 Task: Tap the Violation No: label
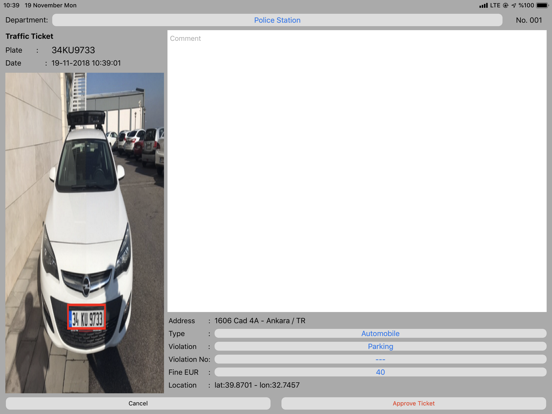(189, 359)
